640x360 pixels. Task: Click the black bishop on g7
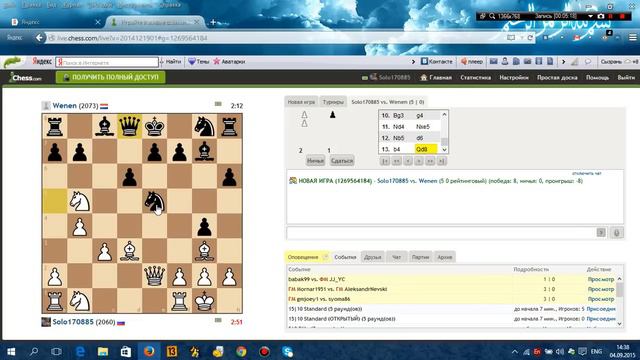coord(204,151)
